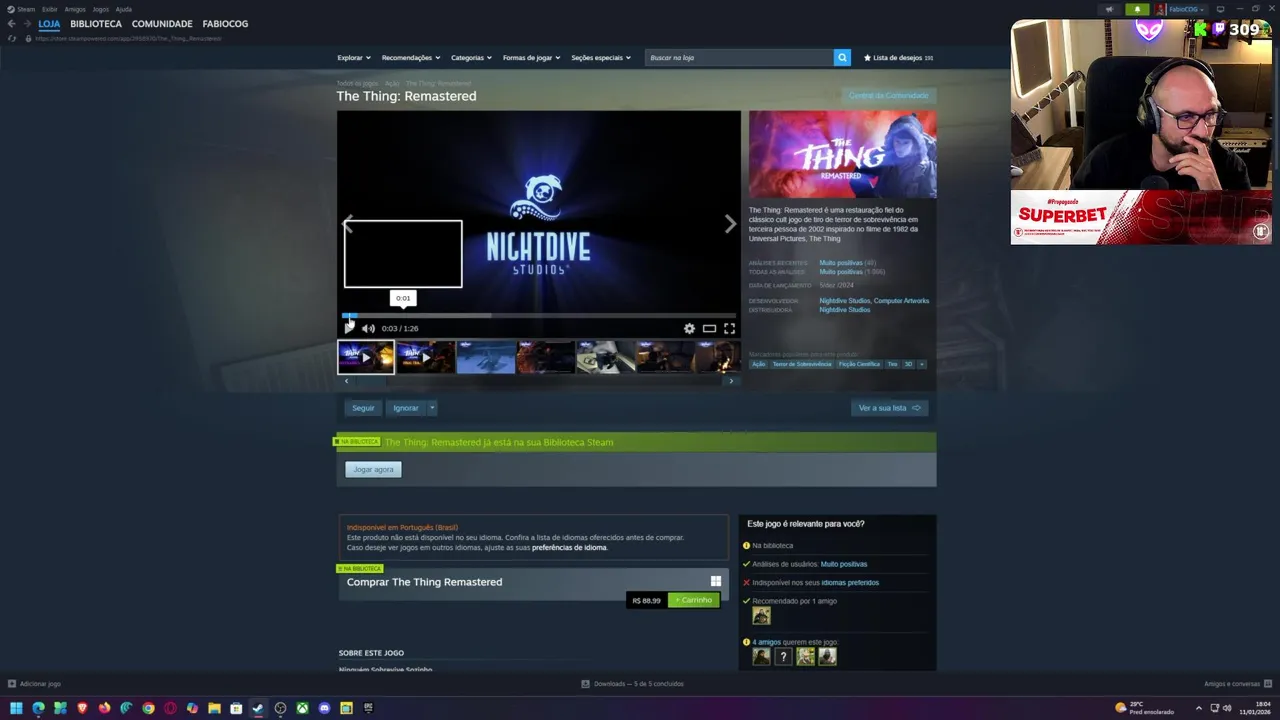
Task: Show hidden system tray icons chevron
Action: pyautogui.click(x=1198, y=708)
